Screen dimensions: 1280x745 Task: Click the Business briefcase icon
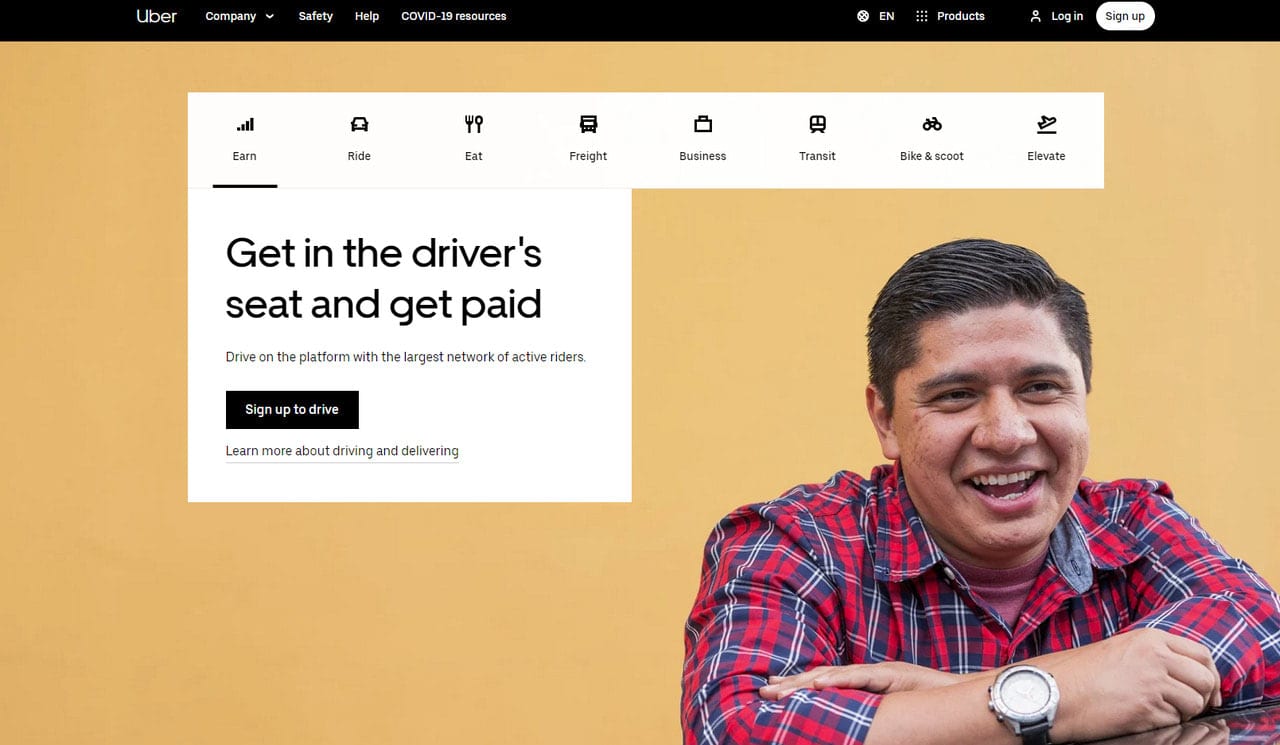point(703,124)
